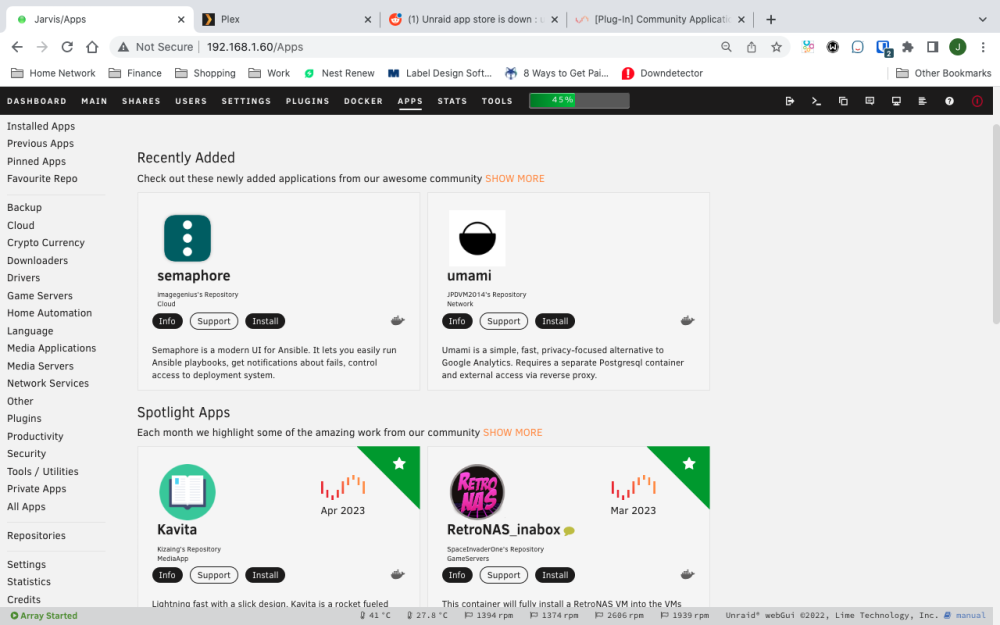Switch to the Plex browser tab

coord(286,19)
